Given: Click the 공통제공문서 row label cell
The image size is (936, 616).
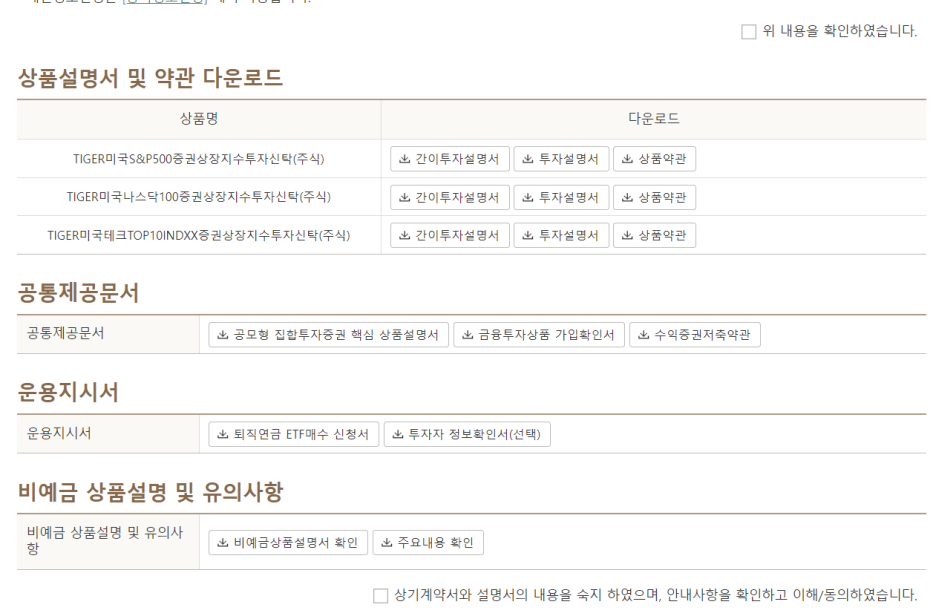Looking at the screenshot, I should tap(108, 334).
